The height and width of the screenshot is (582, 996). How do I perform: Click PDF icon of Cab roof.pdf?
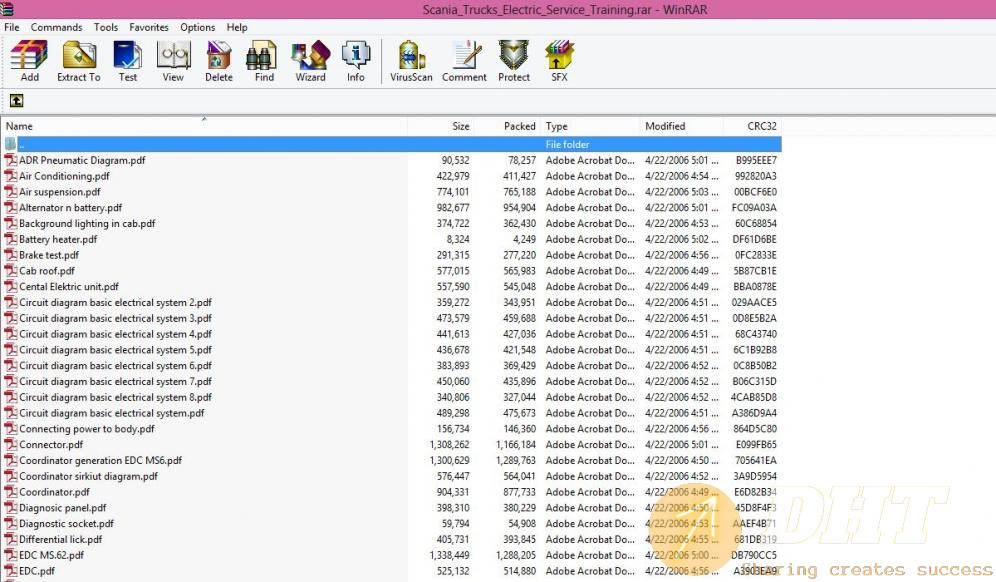(x=11, y=271)
